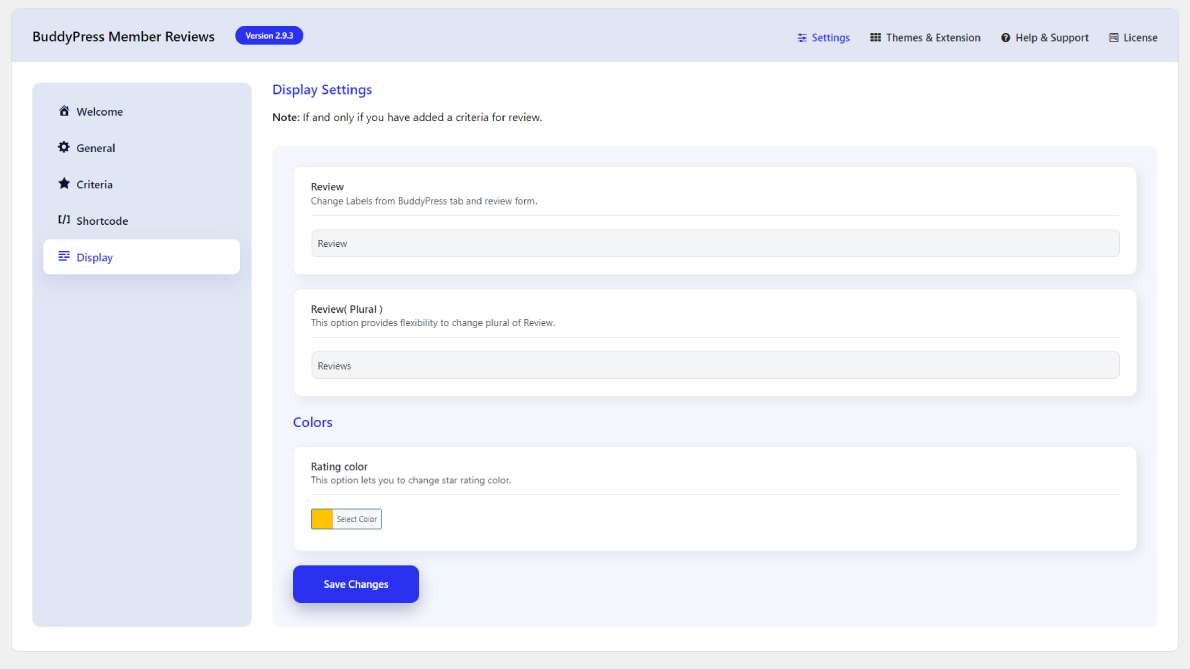Click the Settings sliders icon

click(x=802, y=37)
